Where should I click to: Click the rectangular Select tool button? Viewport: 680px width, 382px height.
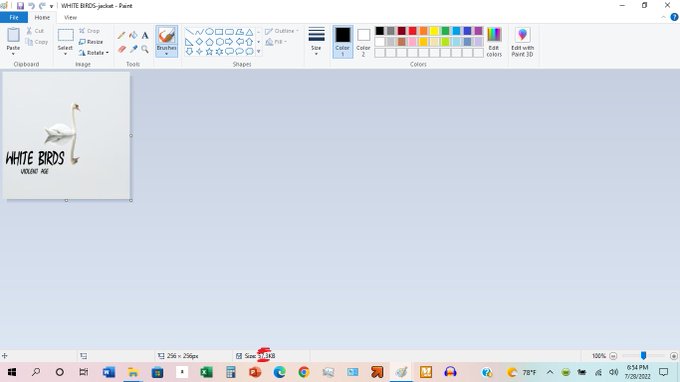pos(65,36)
